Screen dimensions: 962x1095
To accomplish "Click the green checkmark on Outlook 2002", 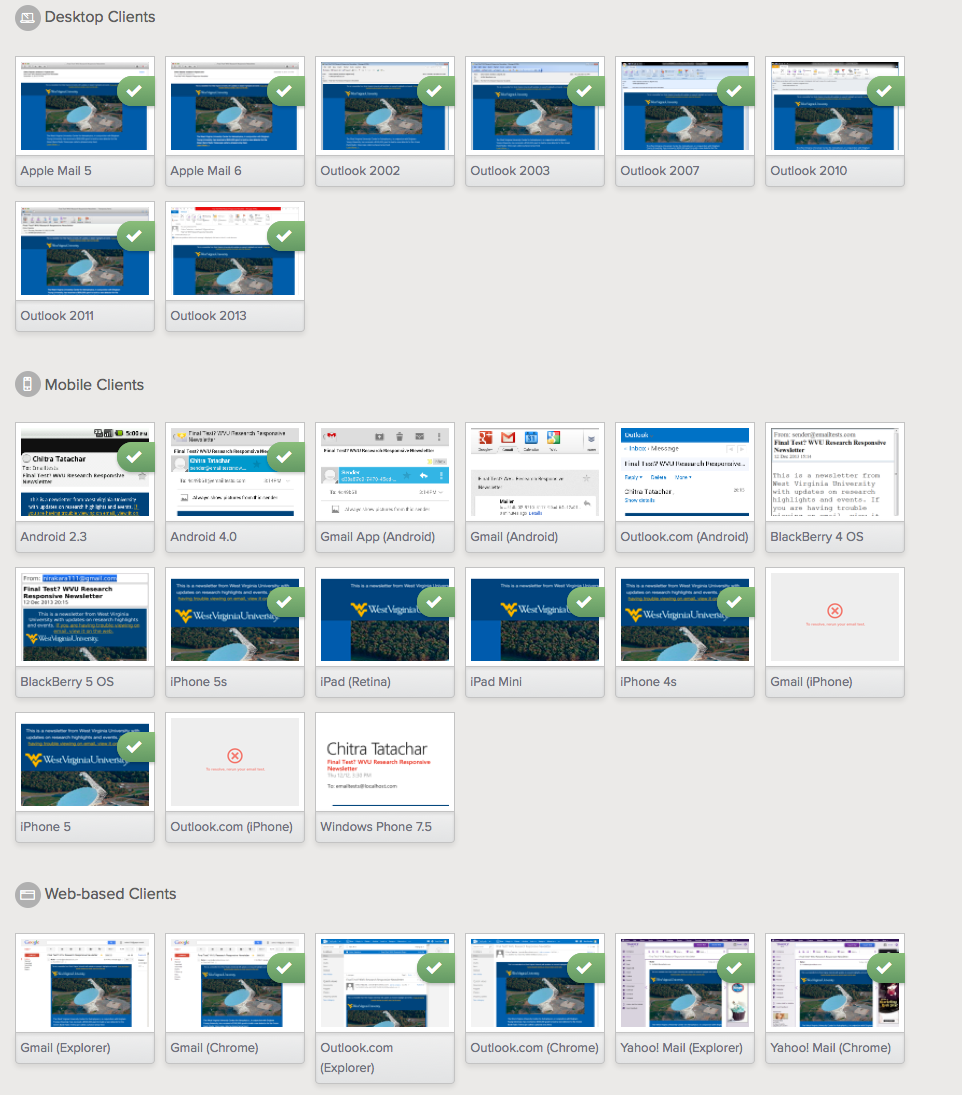I will click(x=436, y=91).
